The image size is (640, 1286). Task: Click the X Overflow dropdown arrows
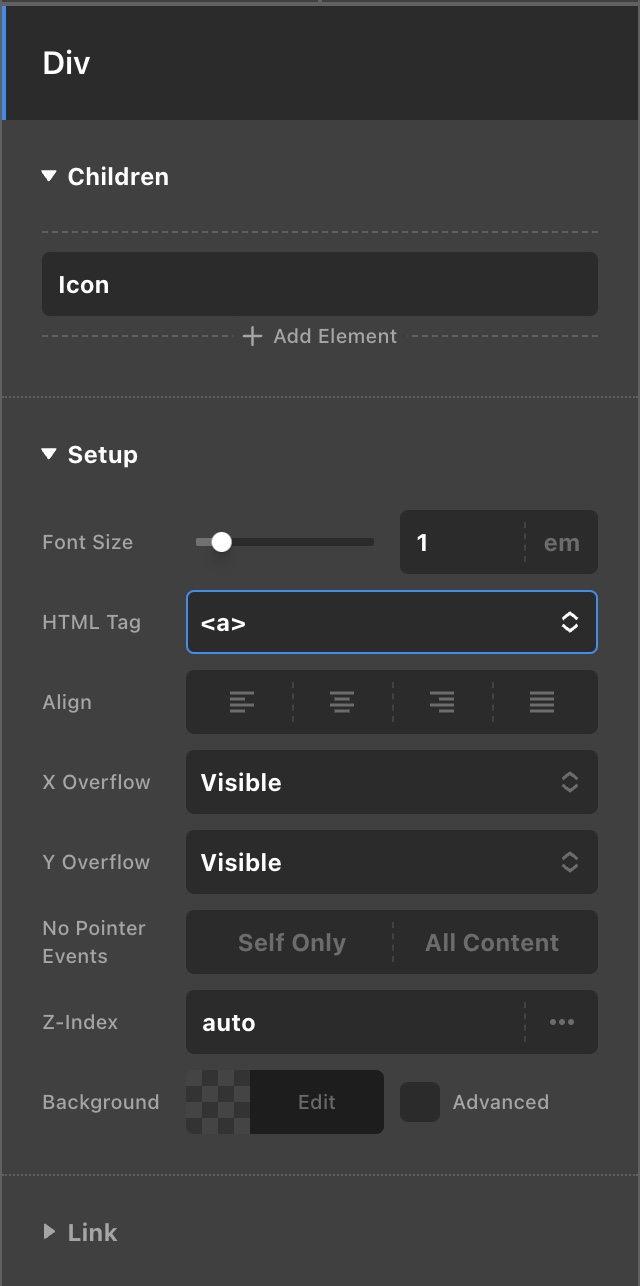[569, 782]
